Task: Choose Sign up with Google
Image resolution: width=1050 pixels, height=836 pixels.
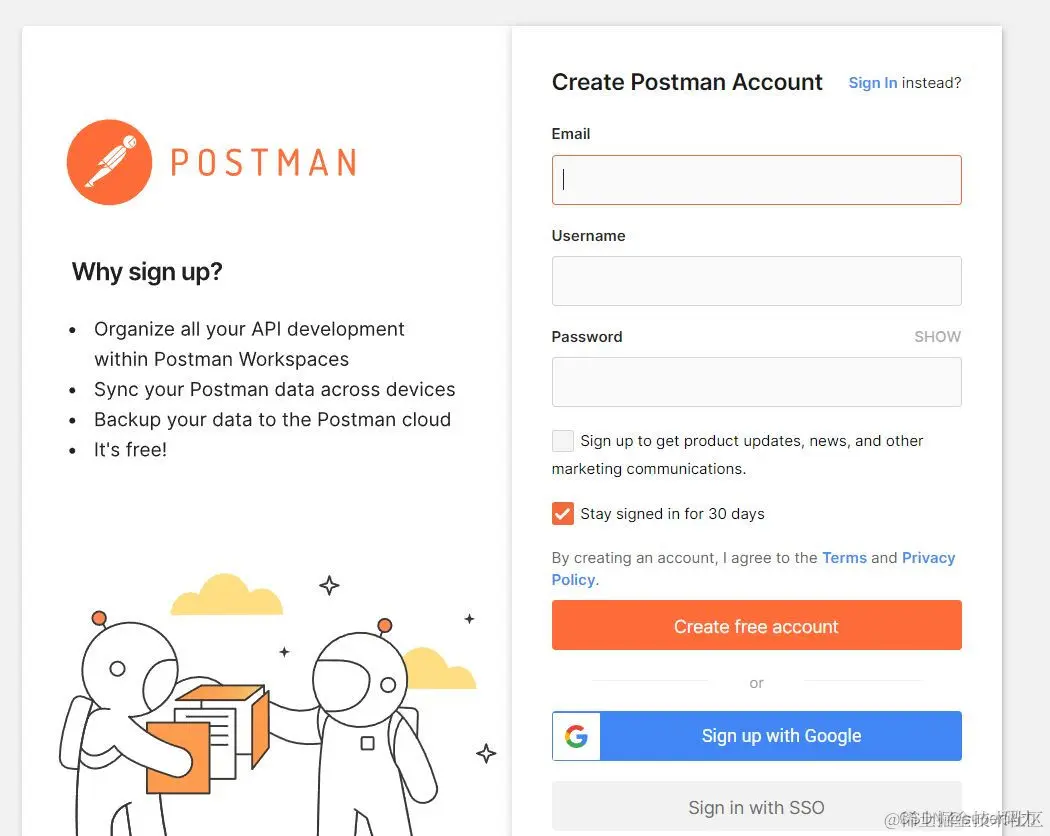Action: [x=757, y=736]
